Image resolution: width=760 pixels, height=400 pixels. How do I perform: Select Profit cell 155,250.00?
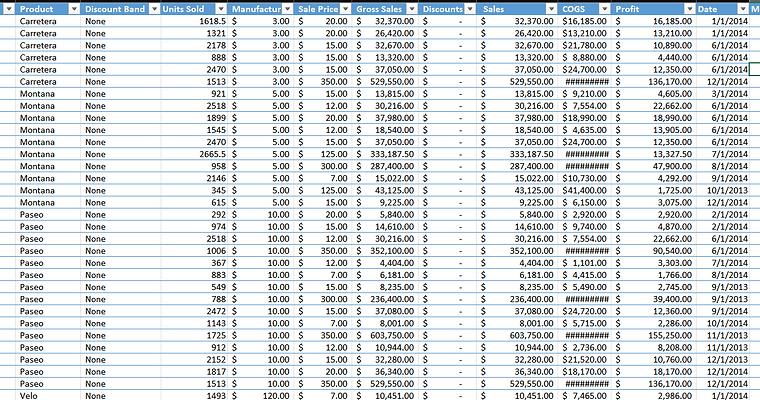pyautogui.click(x=653, y=336)
